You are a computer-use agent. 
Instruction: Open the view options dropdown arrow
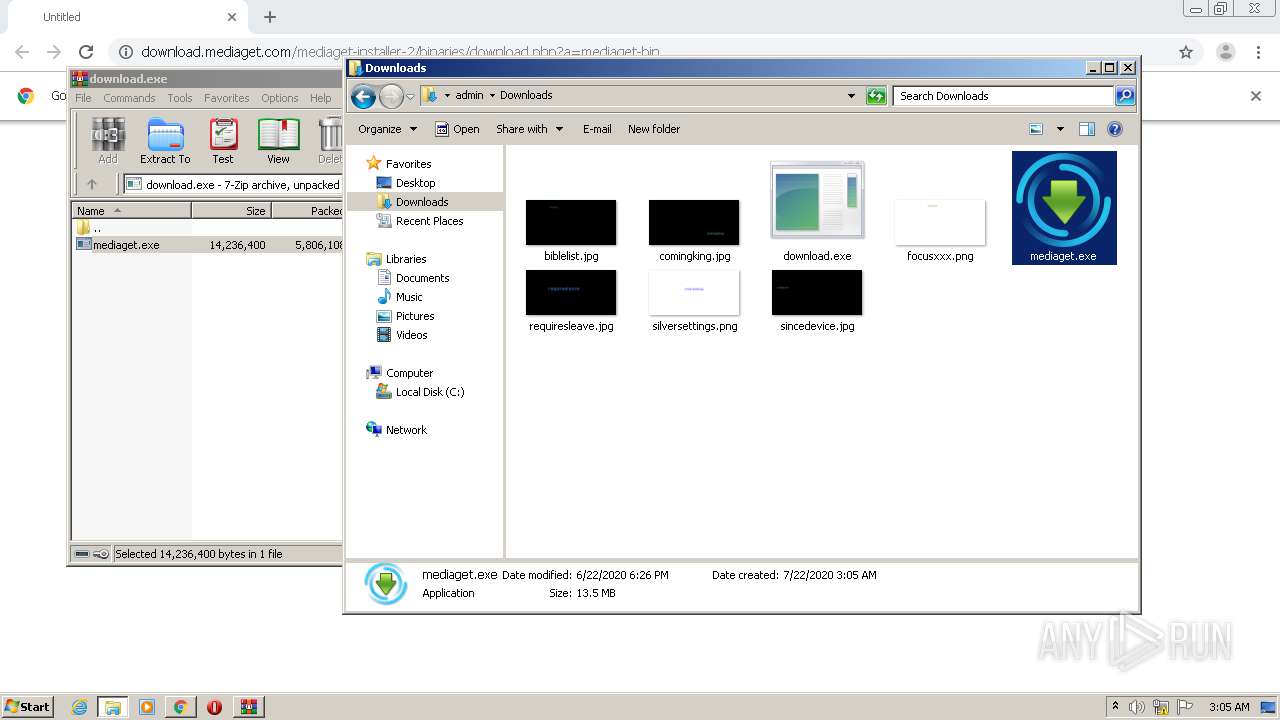[1060, 129]
